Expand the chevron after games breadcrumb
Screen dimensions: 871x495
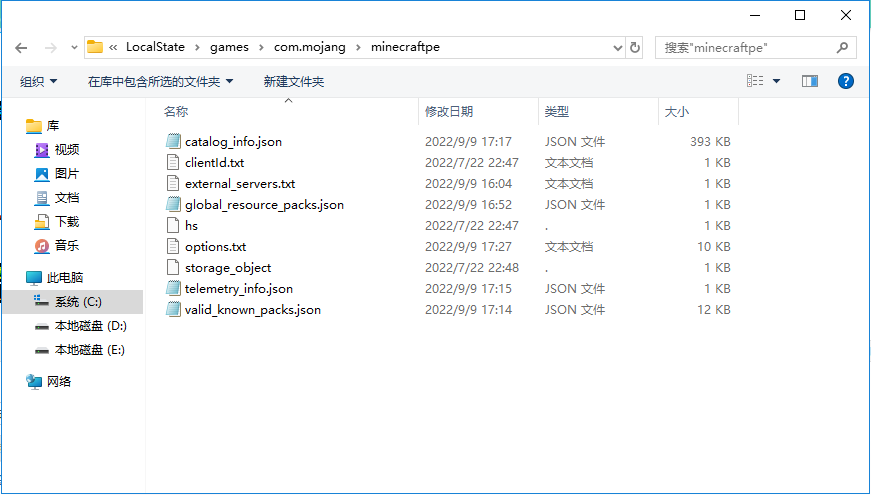261,48
